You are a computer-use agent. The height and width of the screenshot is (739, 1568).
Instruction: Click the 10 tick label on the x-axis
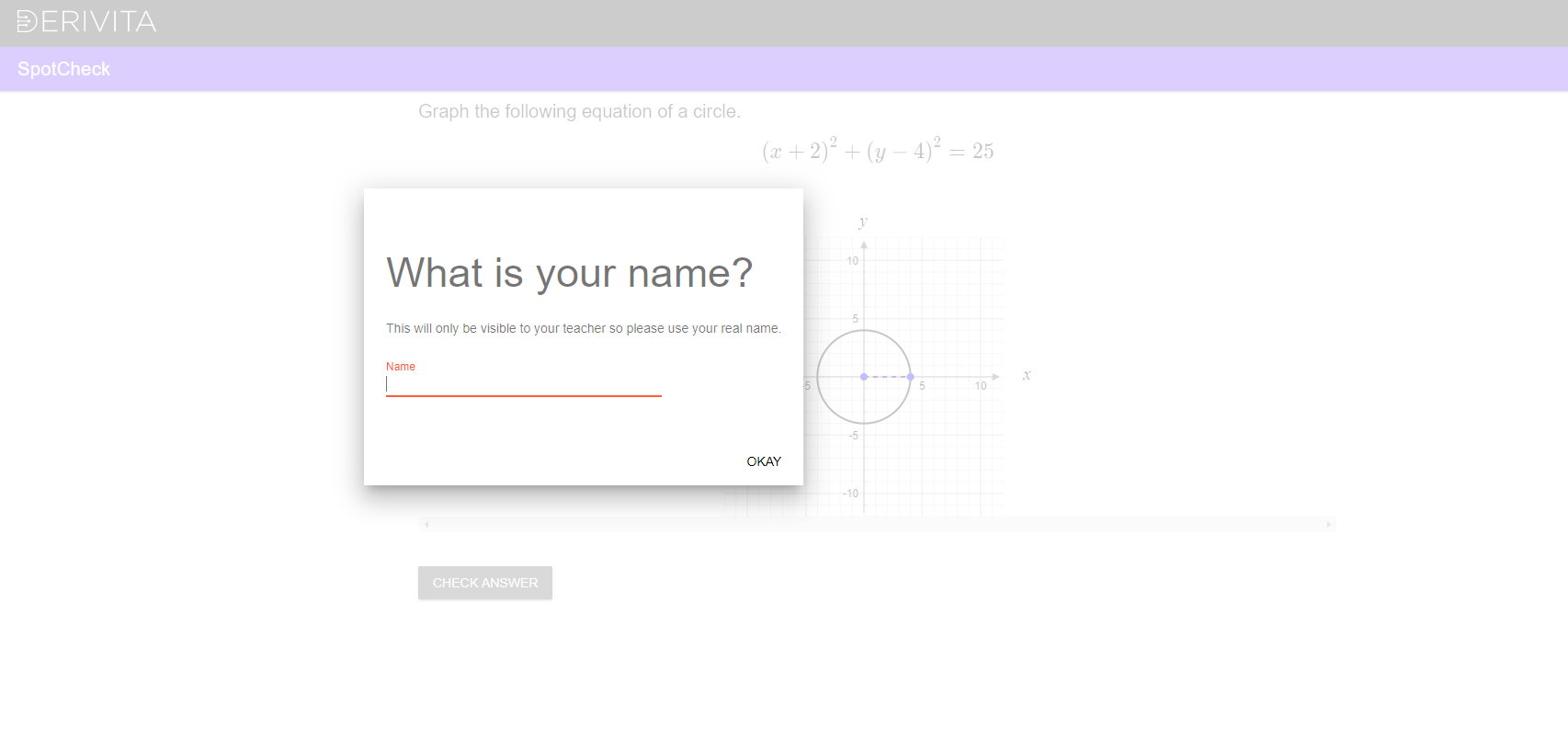[981, 386]
